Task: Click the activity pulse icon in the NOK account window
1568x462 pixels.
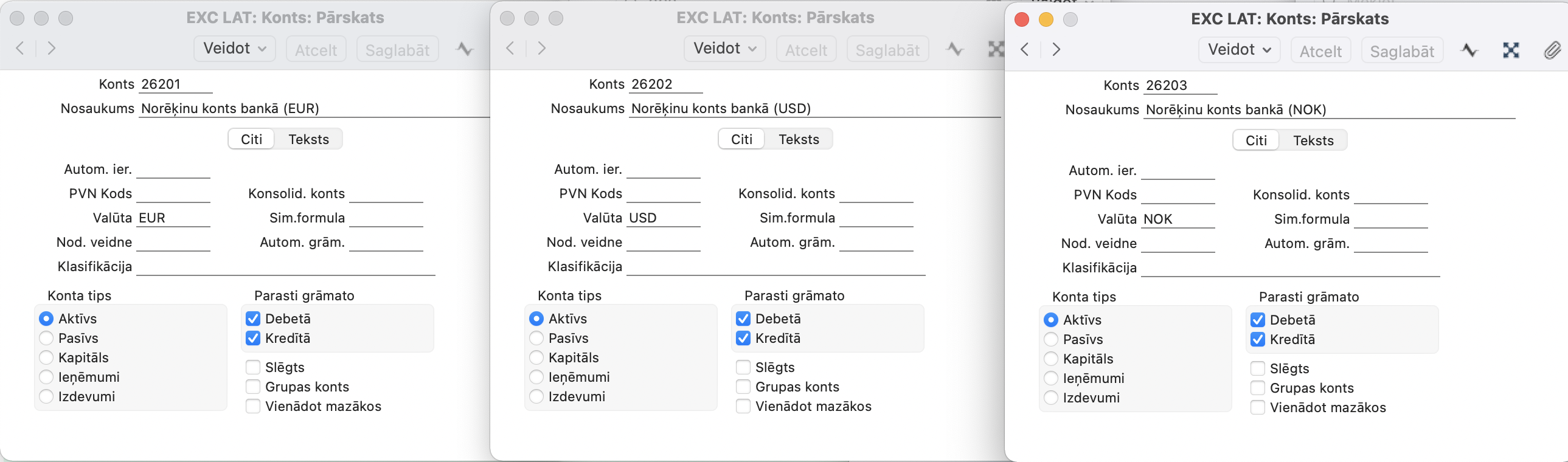Action: (1469, 50)
